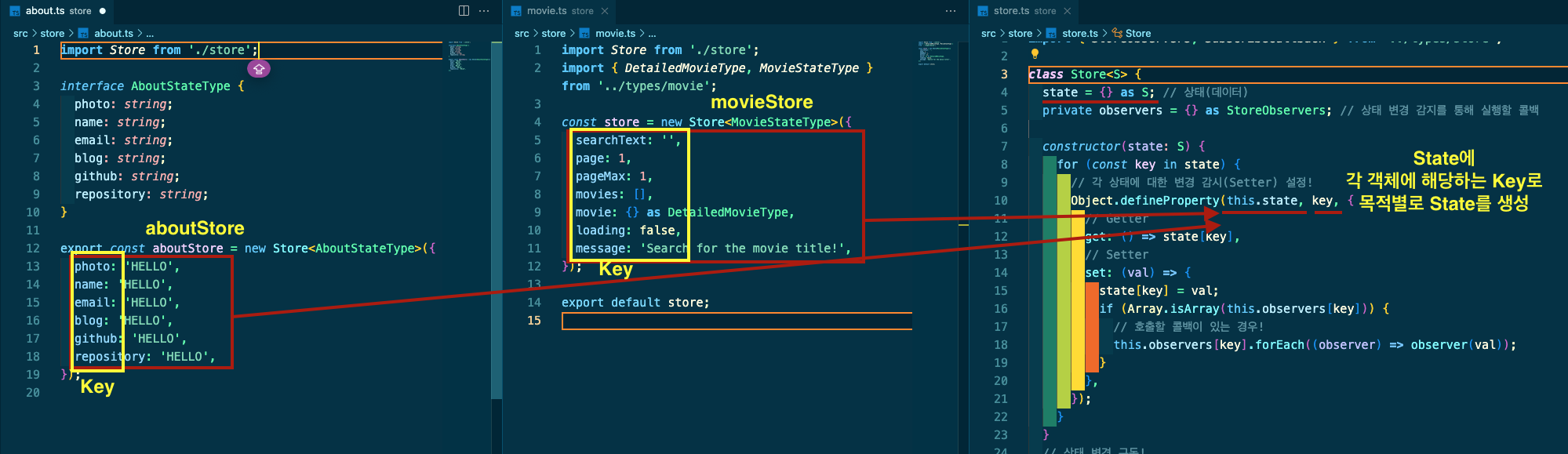This screenshot has height=454, width=1568.
Task: Click the './store' import path in about.ts
Action: tap(220, 50)
